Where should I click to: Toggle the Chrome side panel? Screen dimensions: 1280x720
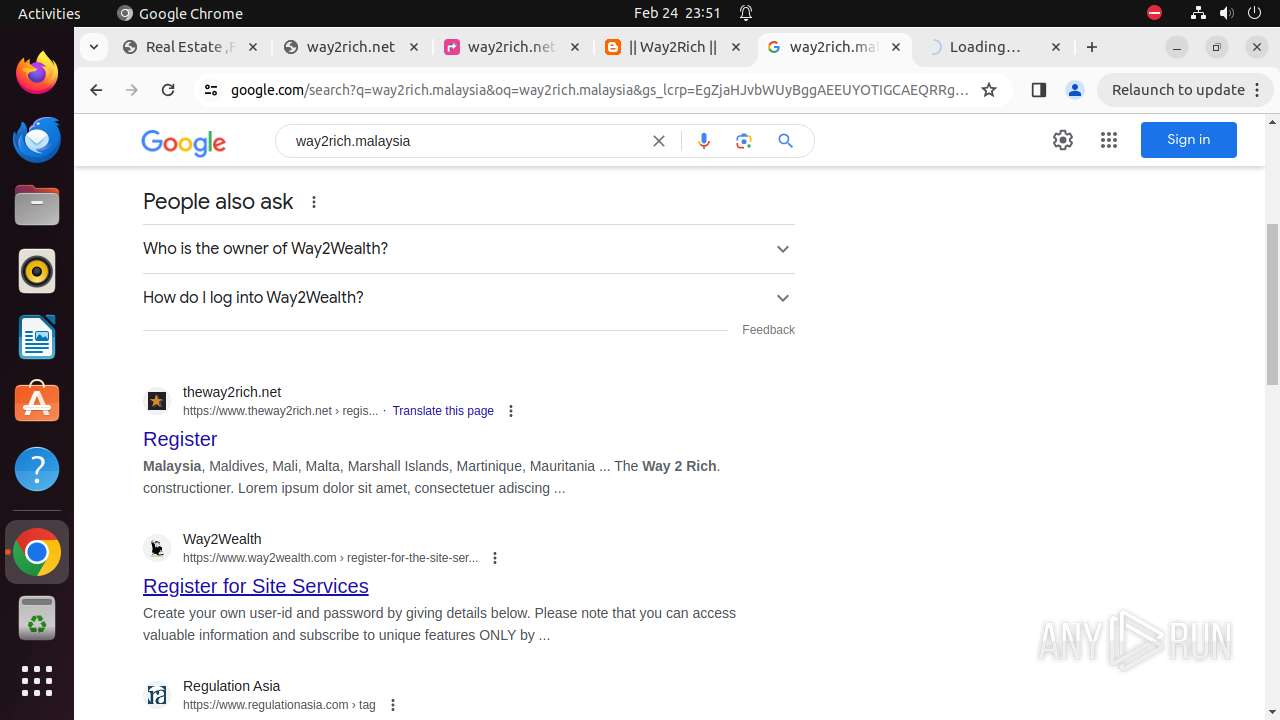1038,90
